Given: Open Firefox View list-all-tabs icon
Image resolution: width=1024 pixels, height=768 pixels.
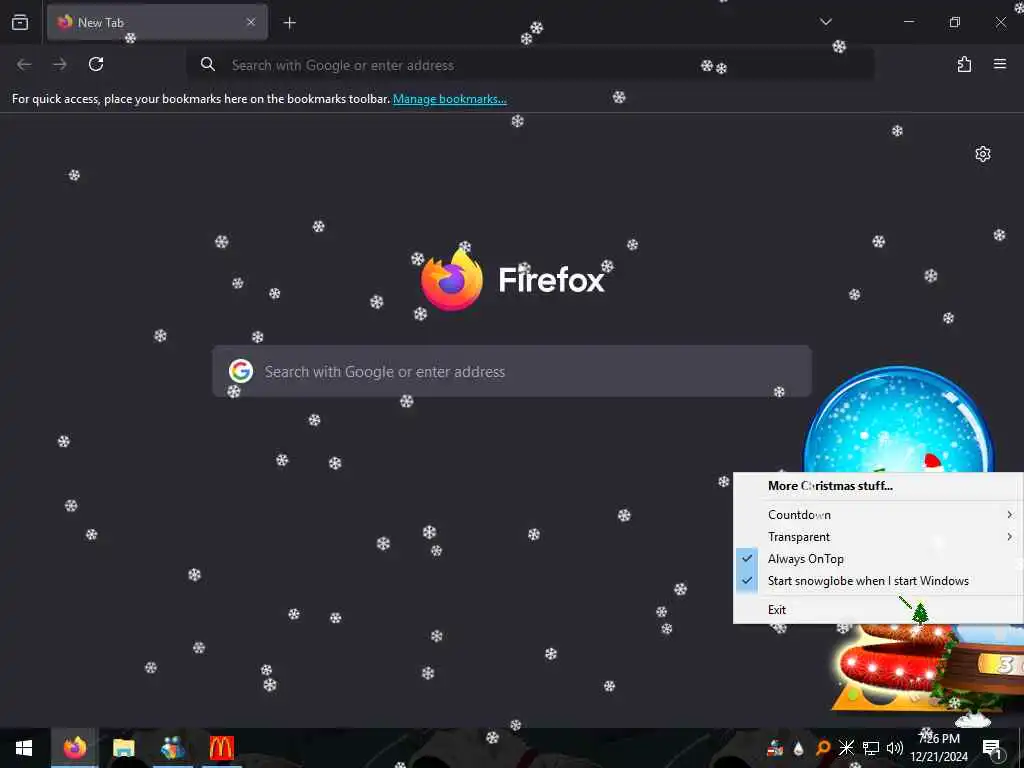Looking at the screenshot, I should (20, 22).
